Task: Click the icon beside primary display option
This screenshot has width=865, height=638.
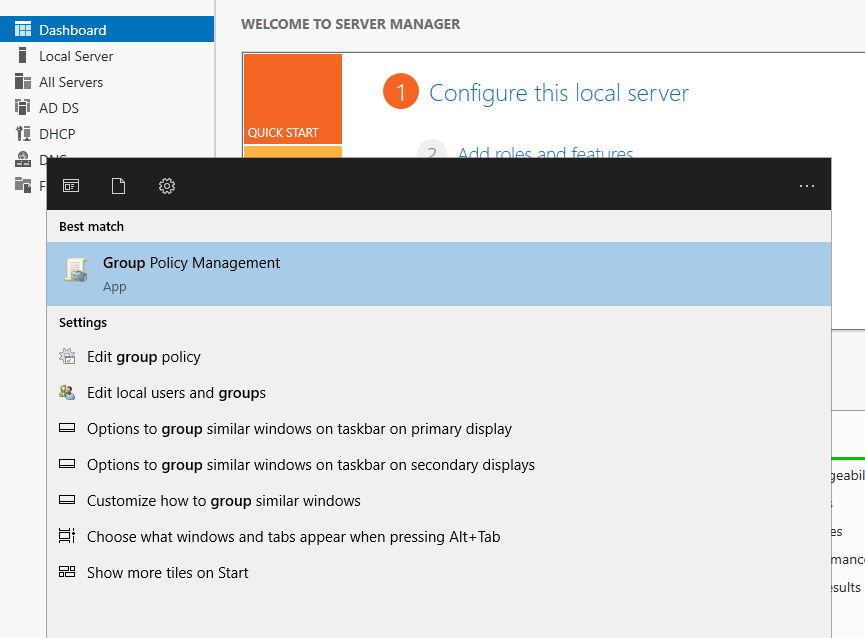Action: coord(67,428)
